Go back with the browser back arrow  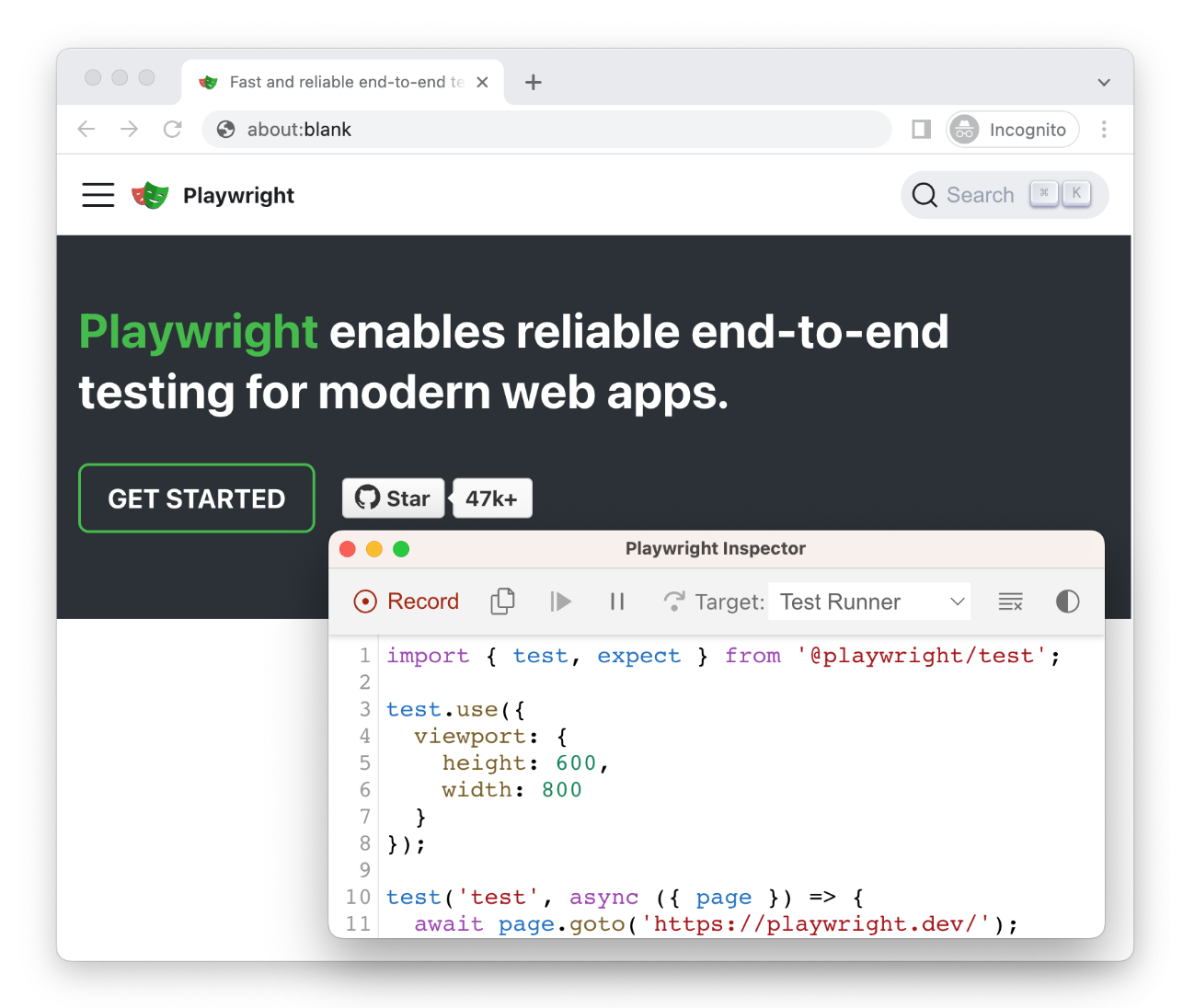(x=86, y=130)
